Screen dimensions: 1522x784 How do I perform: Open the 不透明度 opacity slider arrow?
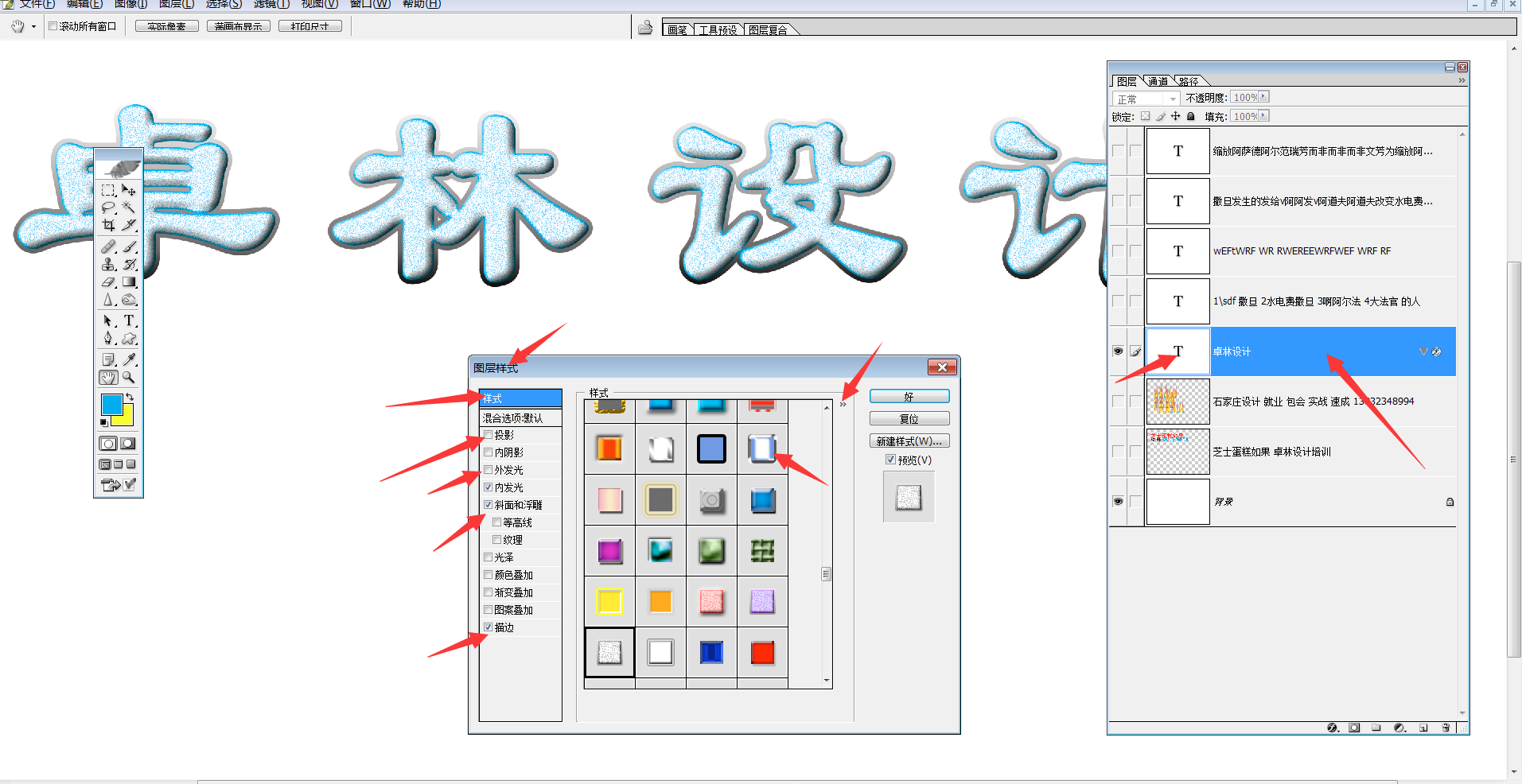tap(1263, 97)
